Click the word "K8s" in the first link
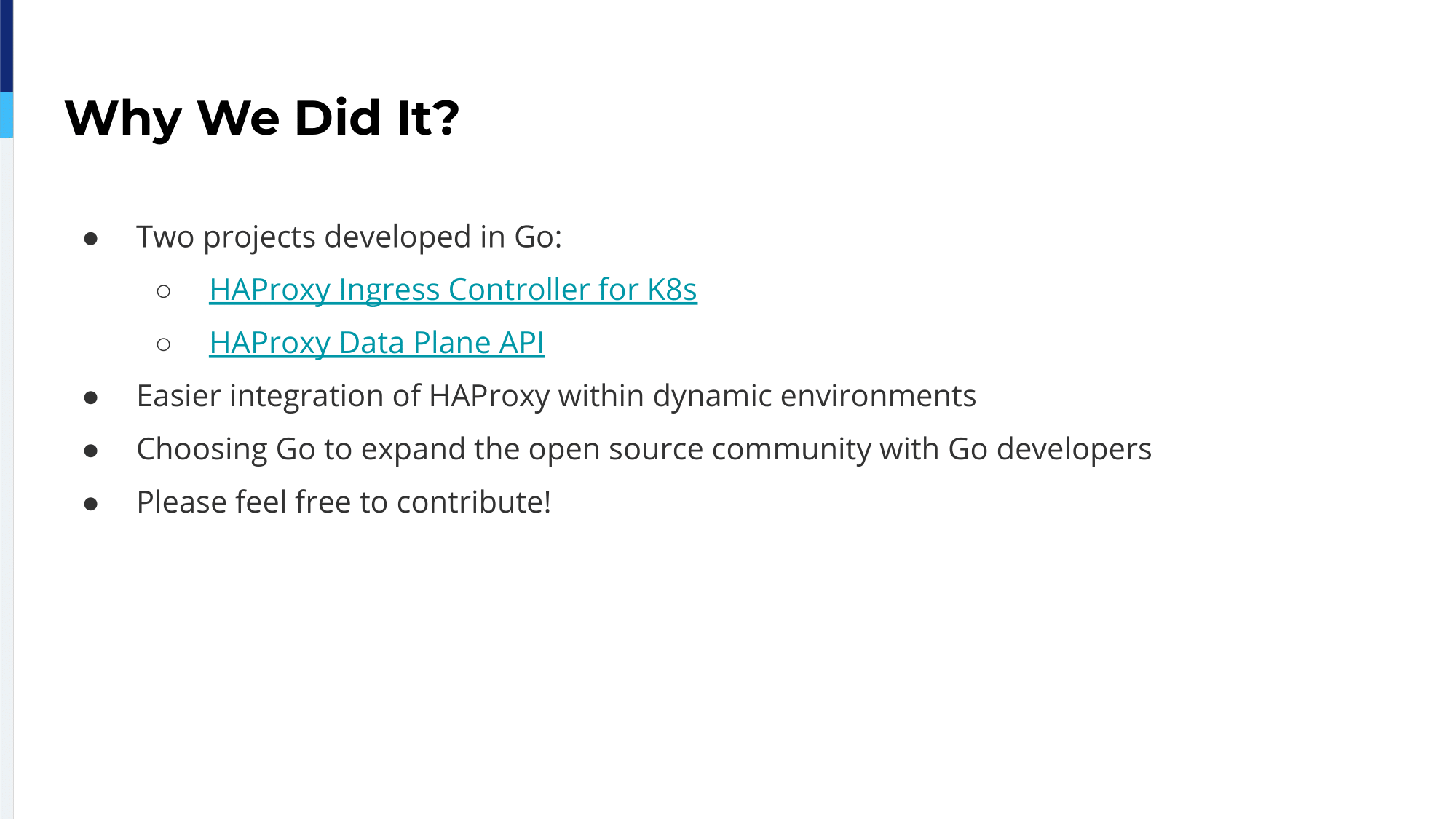Viewport: 1456px width, 819px height. 672,290
